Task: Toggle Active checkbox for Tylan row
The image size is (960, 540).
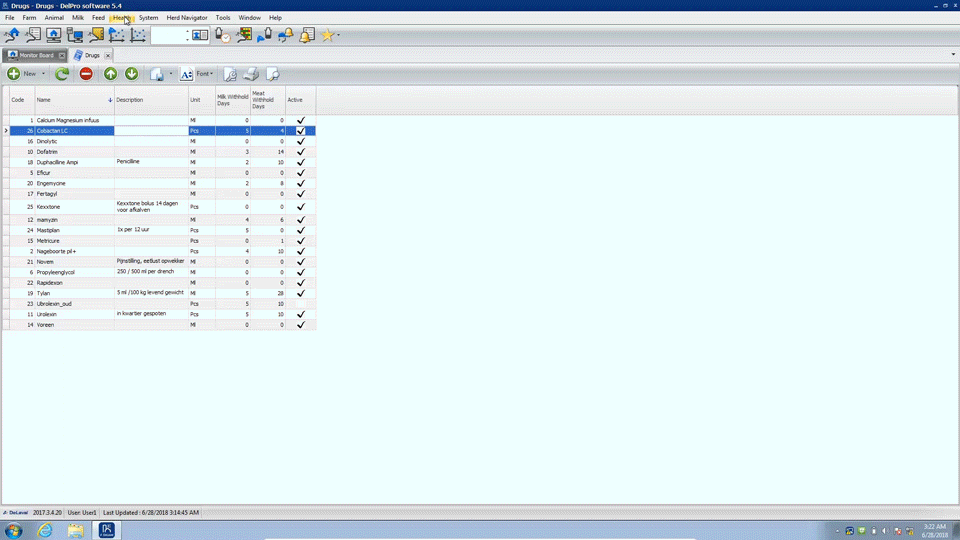Action: pyautogui.click(x=300, y=293)
